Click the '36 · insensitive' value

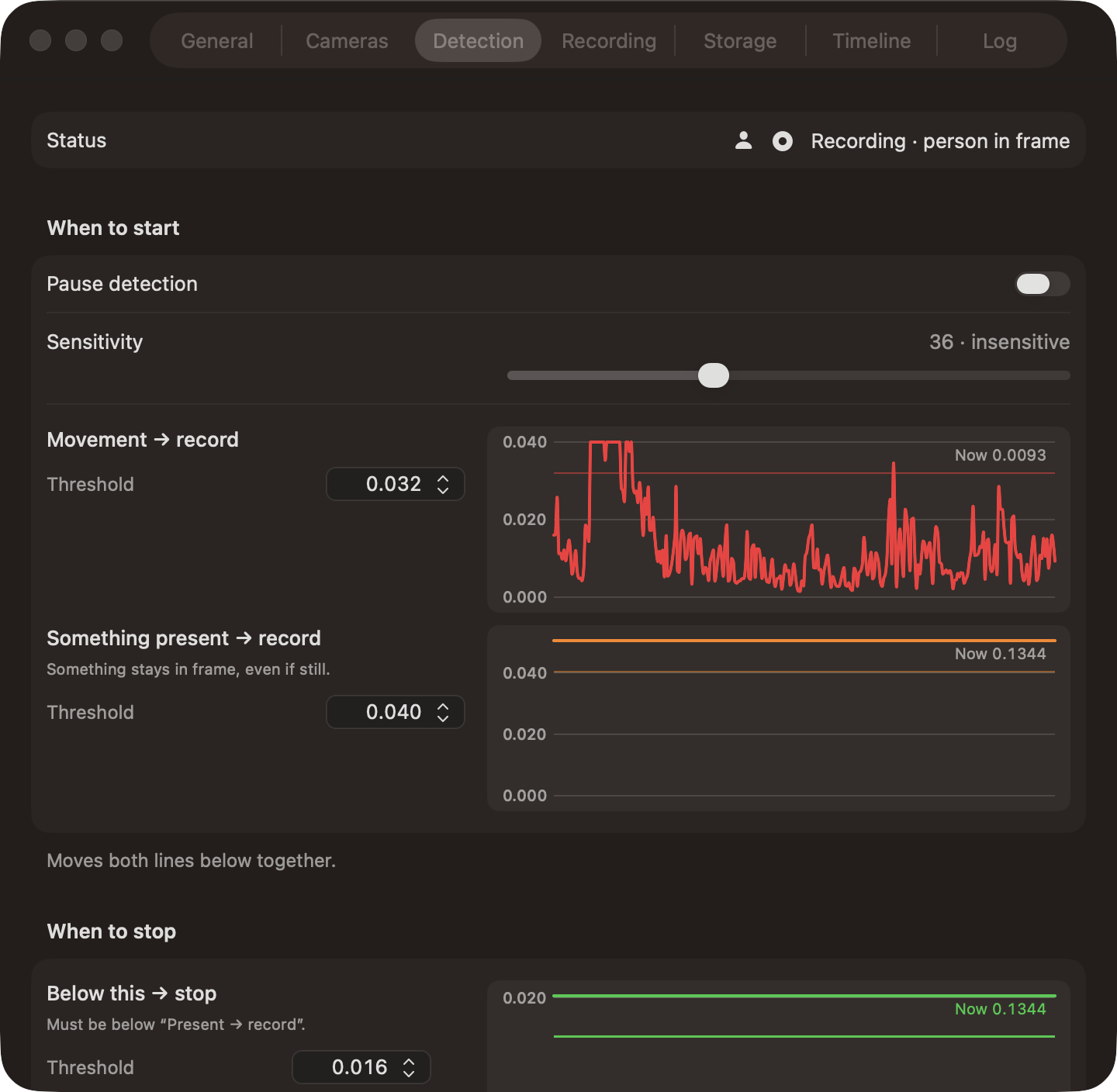tap(999, 342)
